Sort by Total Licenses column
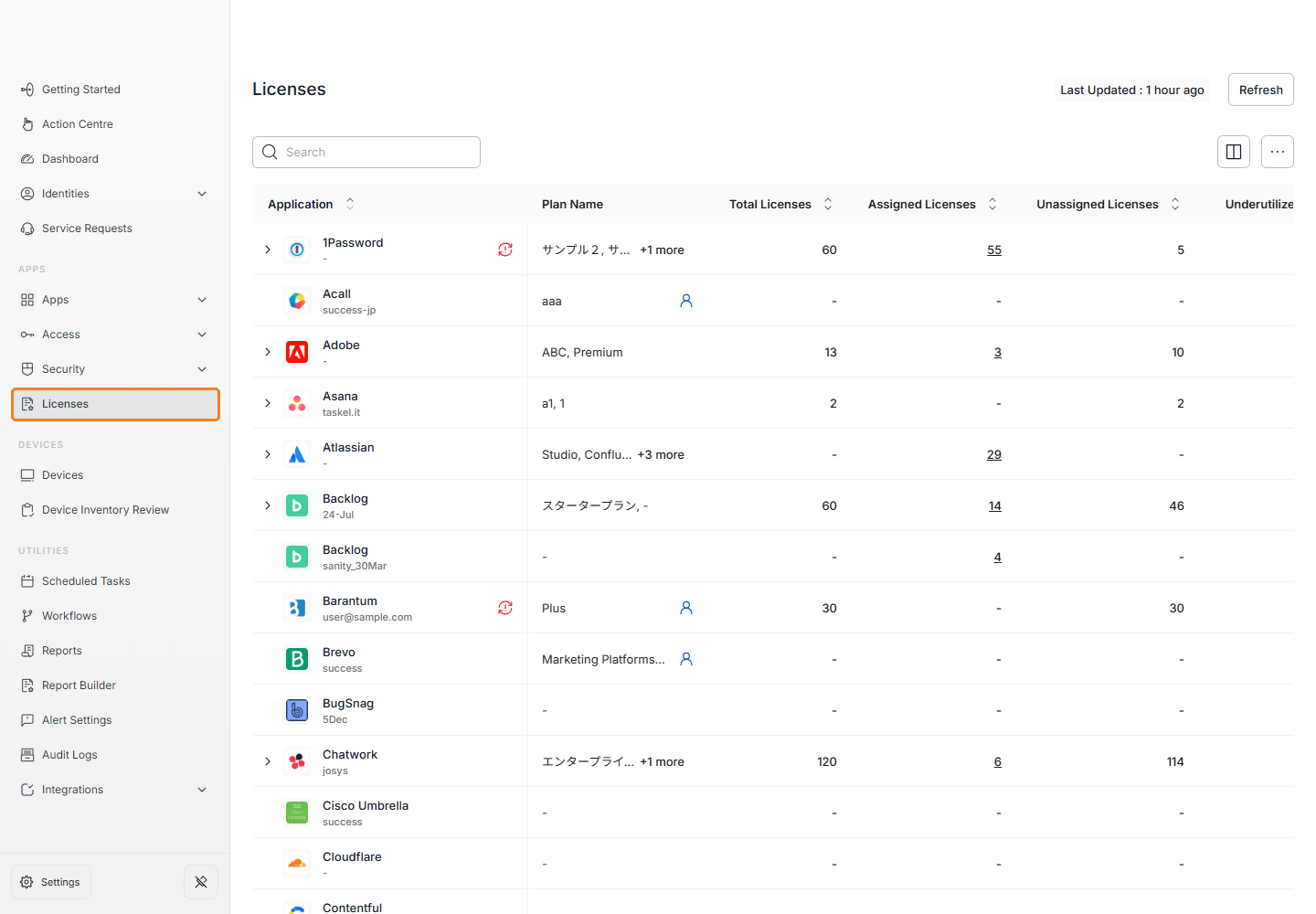This screenshot has height=914, width=1316. point(828,204)
